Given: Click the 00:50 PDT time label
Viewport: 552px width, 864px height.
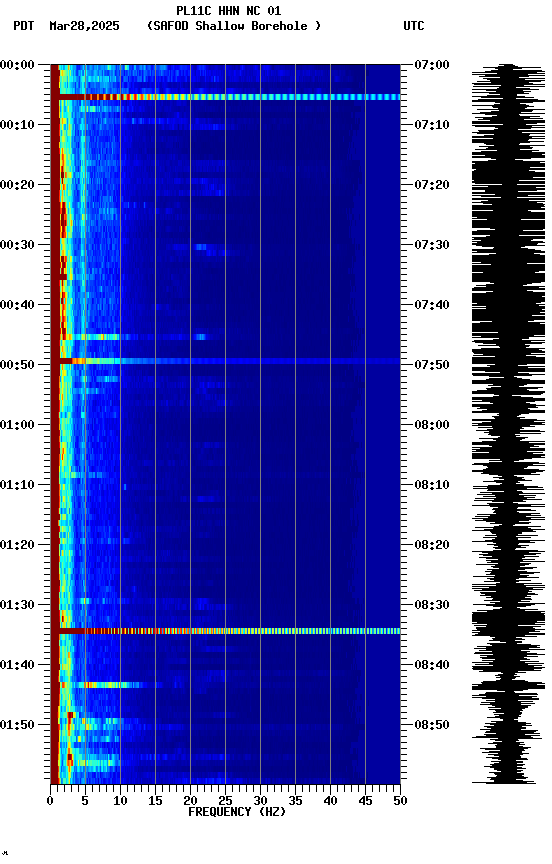Looking at the screenshot, I should (x=17, y=365).
